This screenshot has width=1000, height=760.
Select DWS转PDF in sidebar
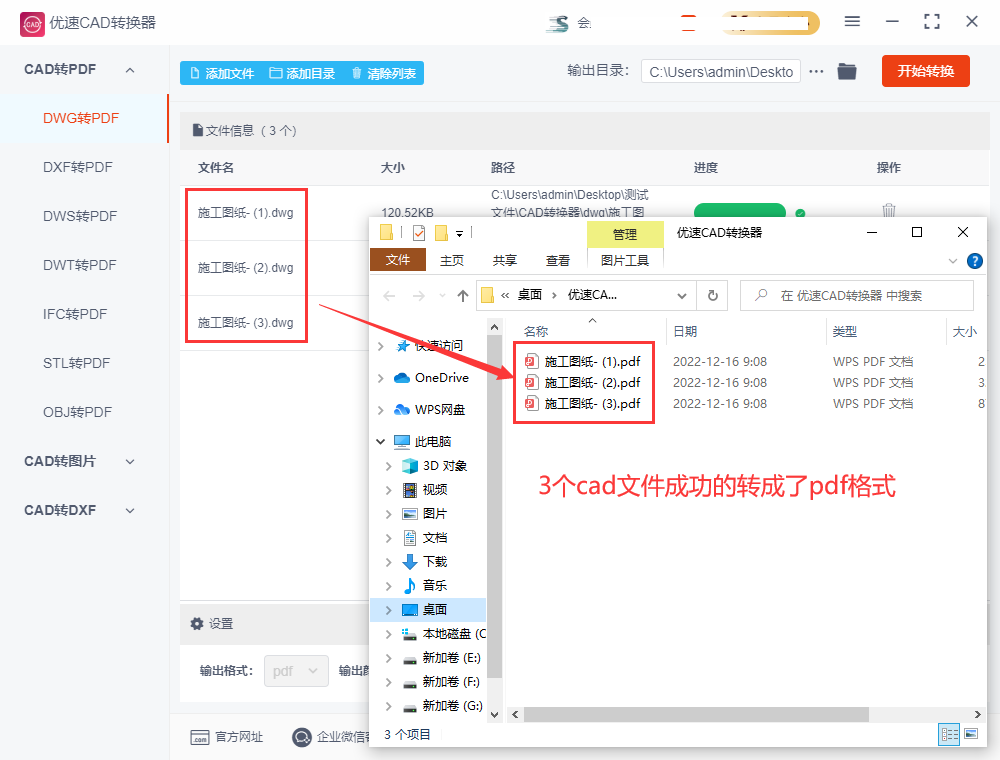pyautogui.click(x=80, y=216)
